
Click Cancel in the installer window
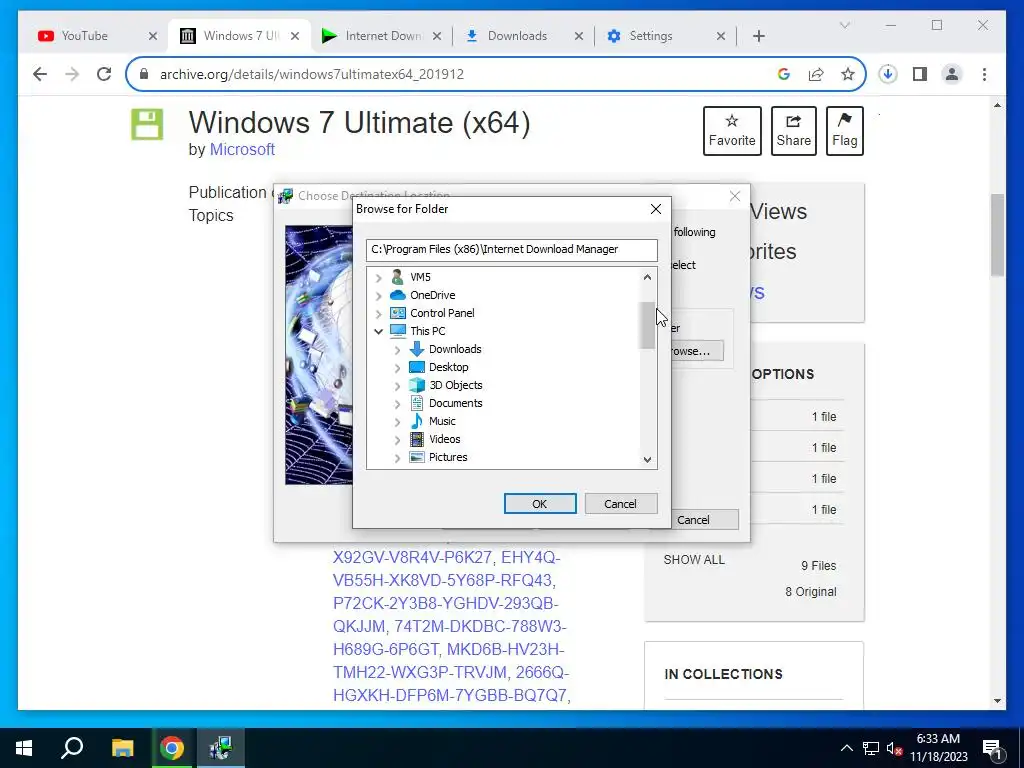tap(705, 520)
